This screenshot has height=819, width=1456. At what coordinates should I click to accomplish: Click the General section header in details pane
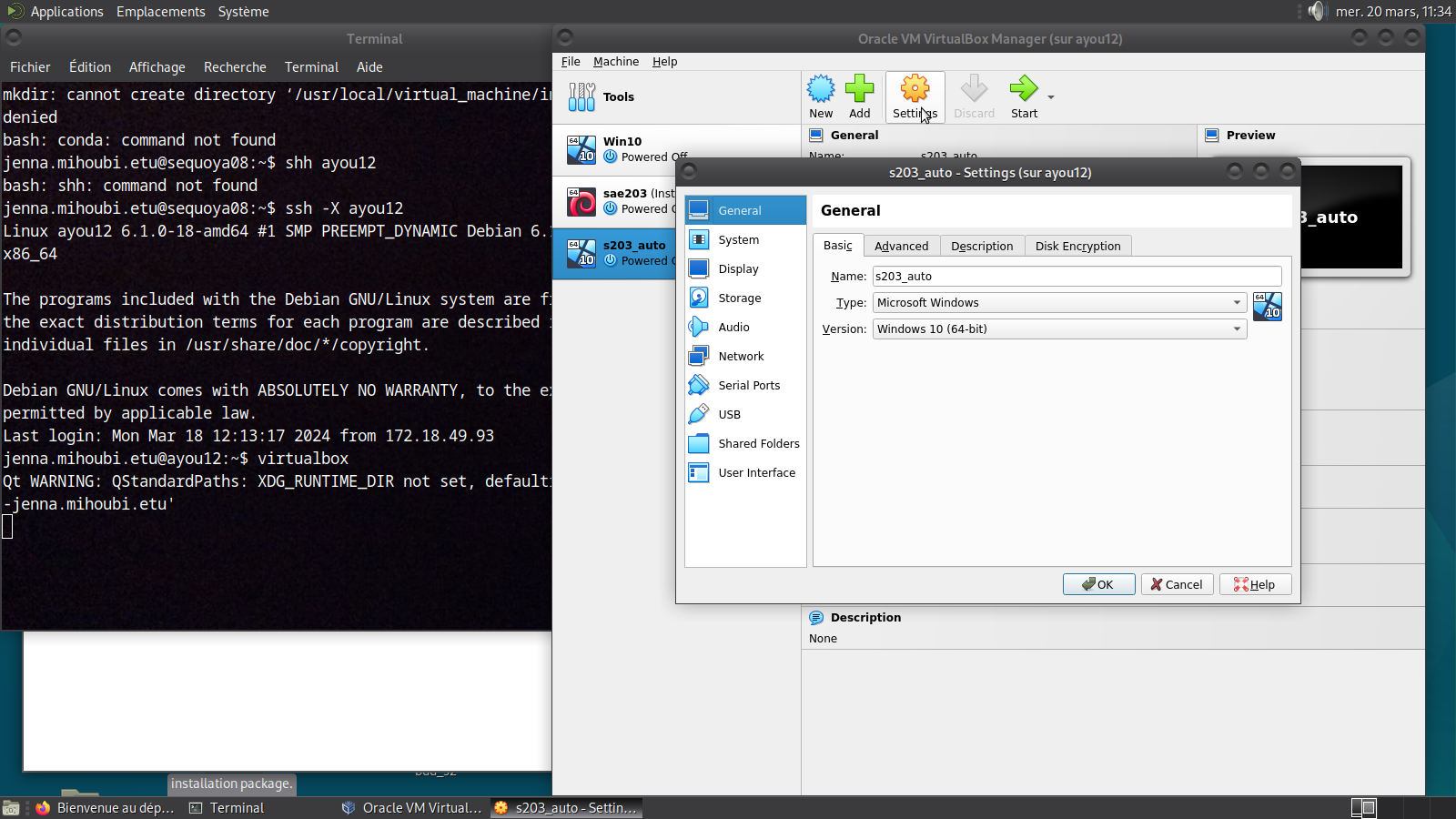coord(854,136)
